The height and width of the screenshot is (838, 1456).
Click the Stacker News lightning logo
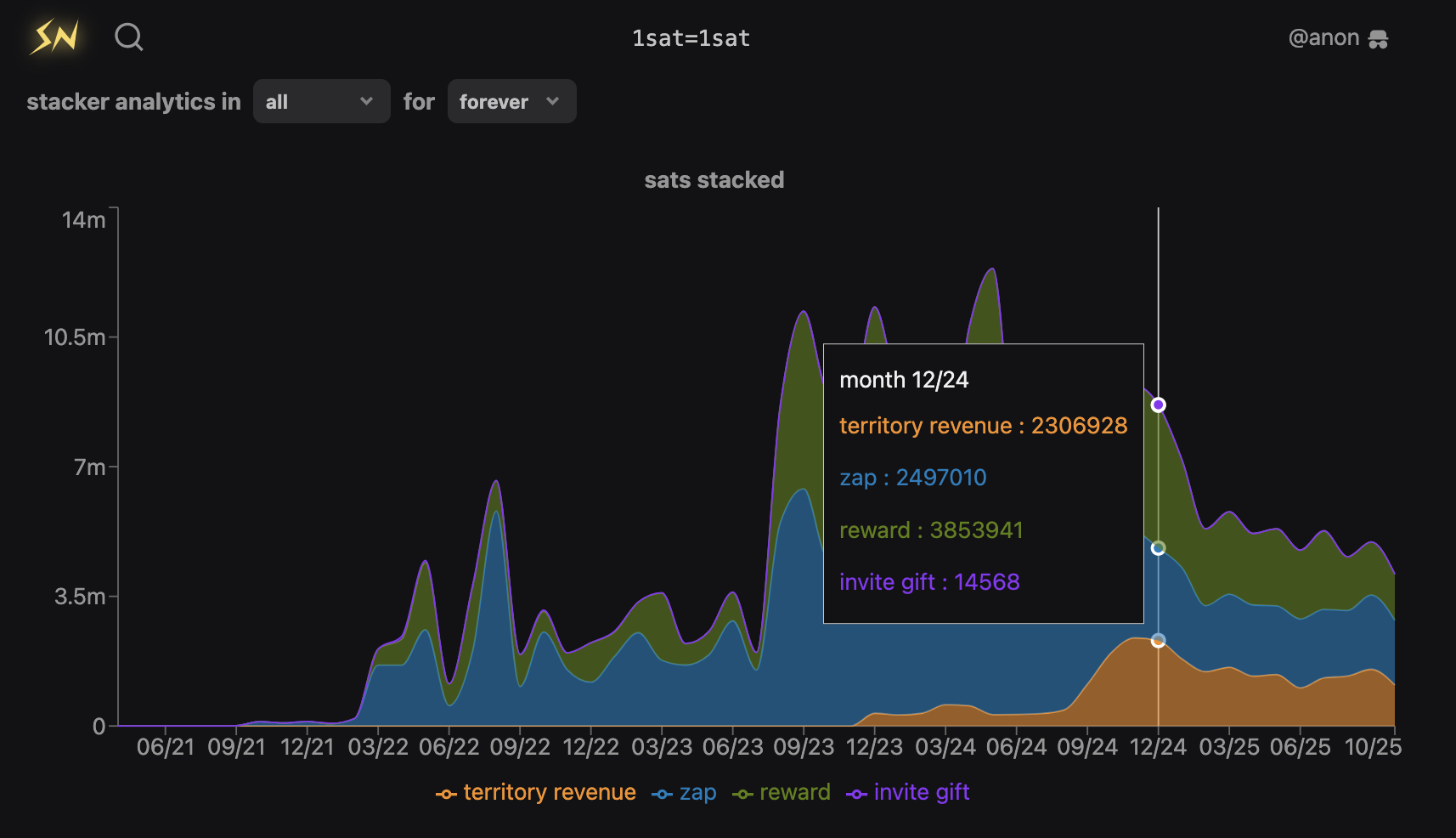55,37
